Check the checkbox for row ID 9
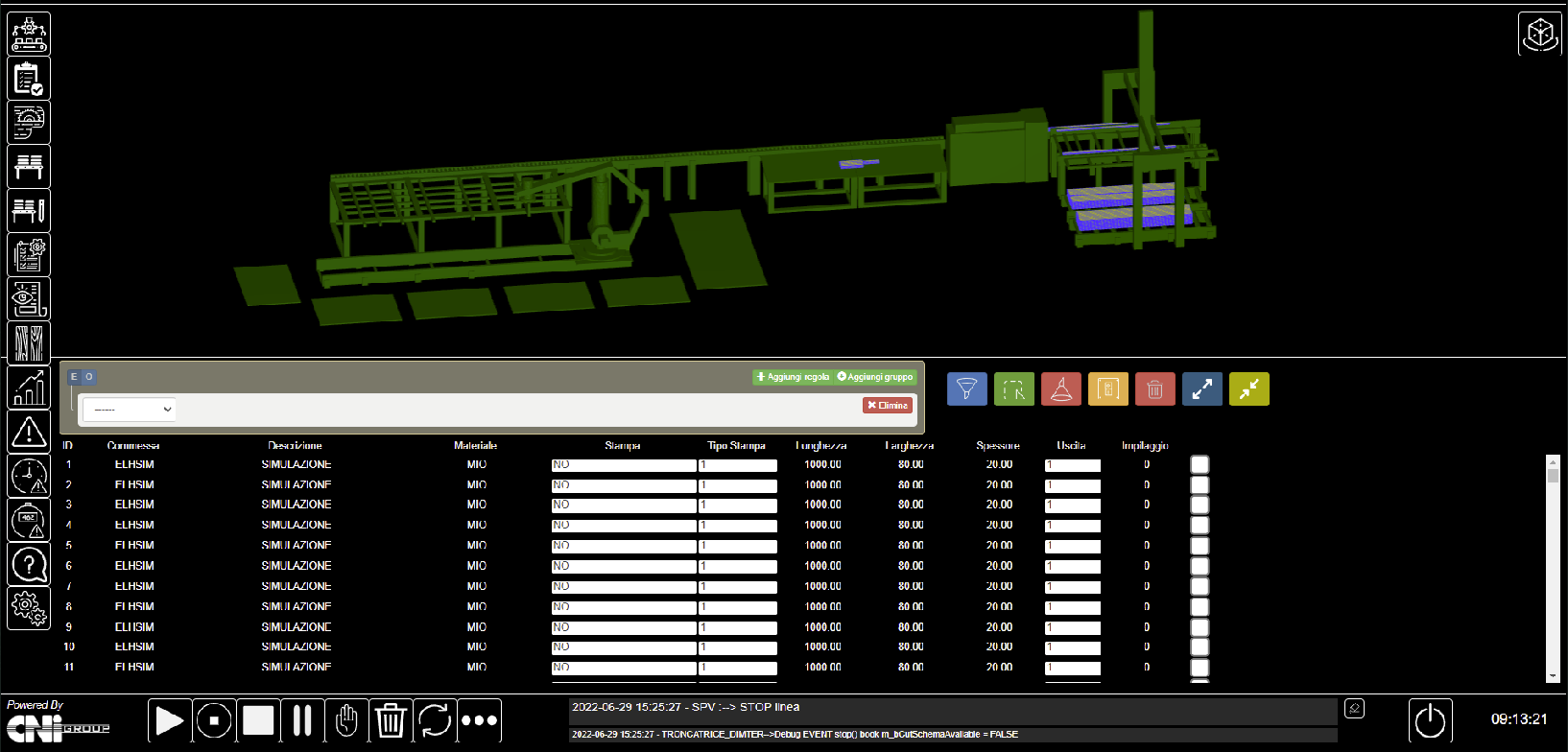 coord(1200,627)
